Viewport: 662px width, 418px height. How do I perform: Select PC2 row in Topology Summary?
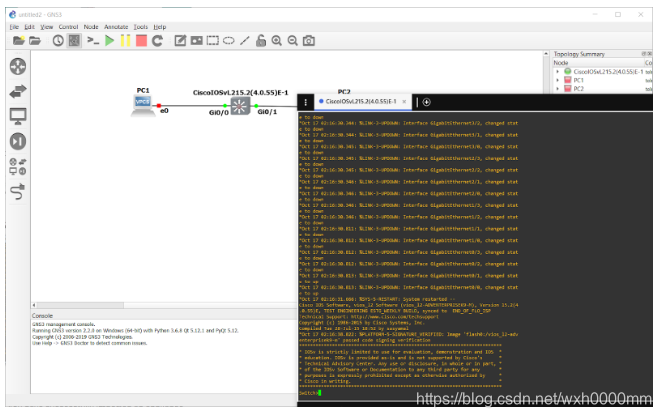click(602, 89)
